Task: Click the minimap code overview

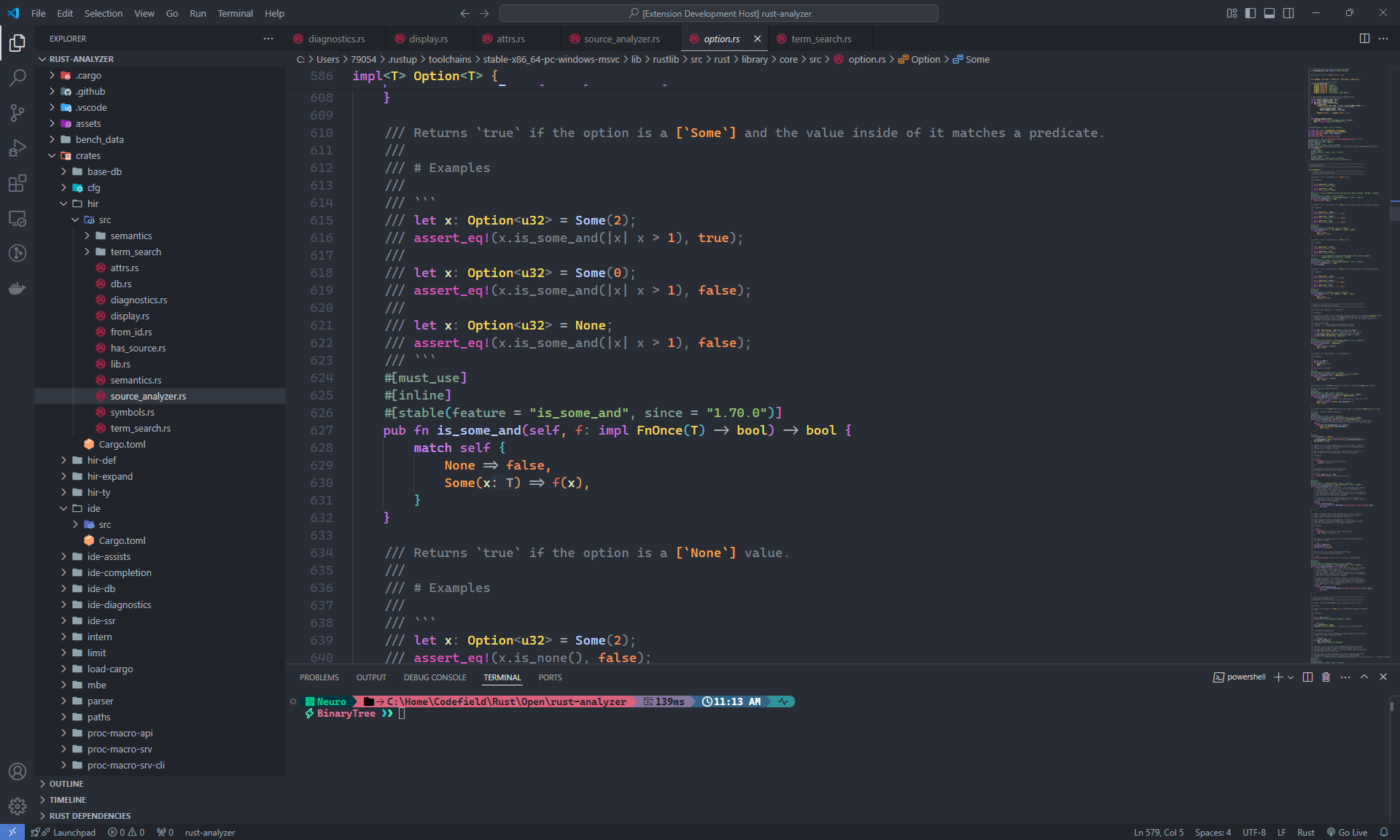Action: pyautogui.click(x=1347, y=365)
